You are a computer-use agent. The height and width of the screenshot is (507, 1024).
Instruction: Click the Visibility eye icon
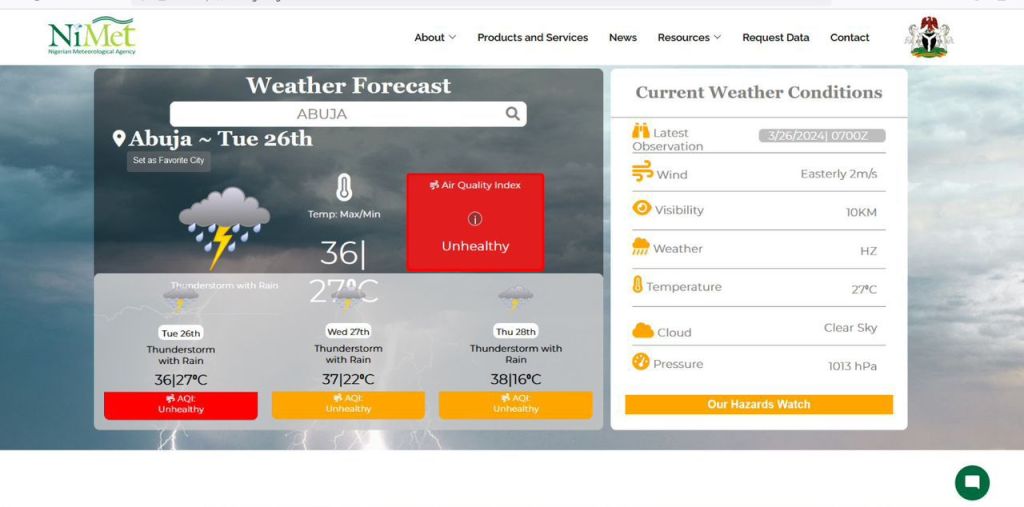pos(642,208)
